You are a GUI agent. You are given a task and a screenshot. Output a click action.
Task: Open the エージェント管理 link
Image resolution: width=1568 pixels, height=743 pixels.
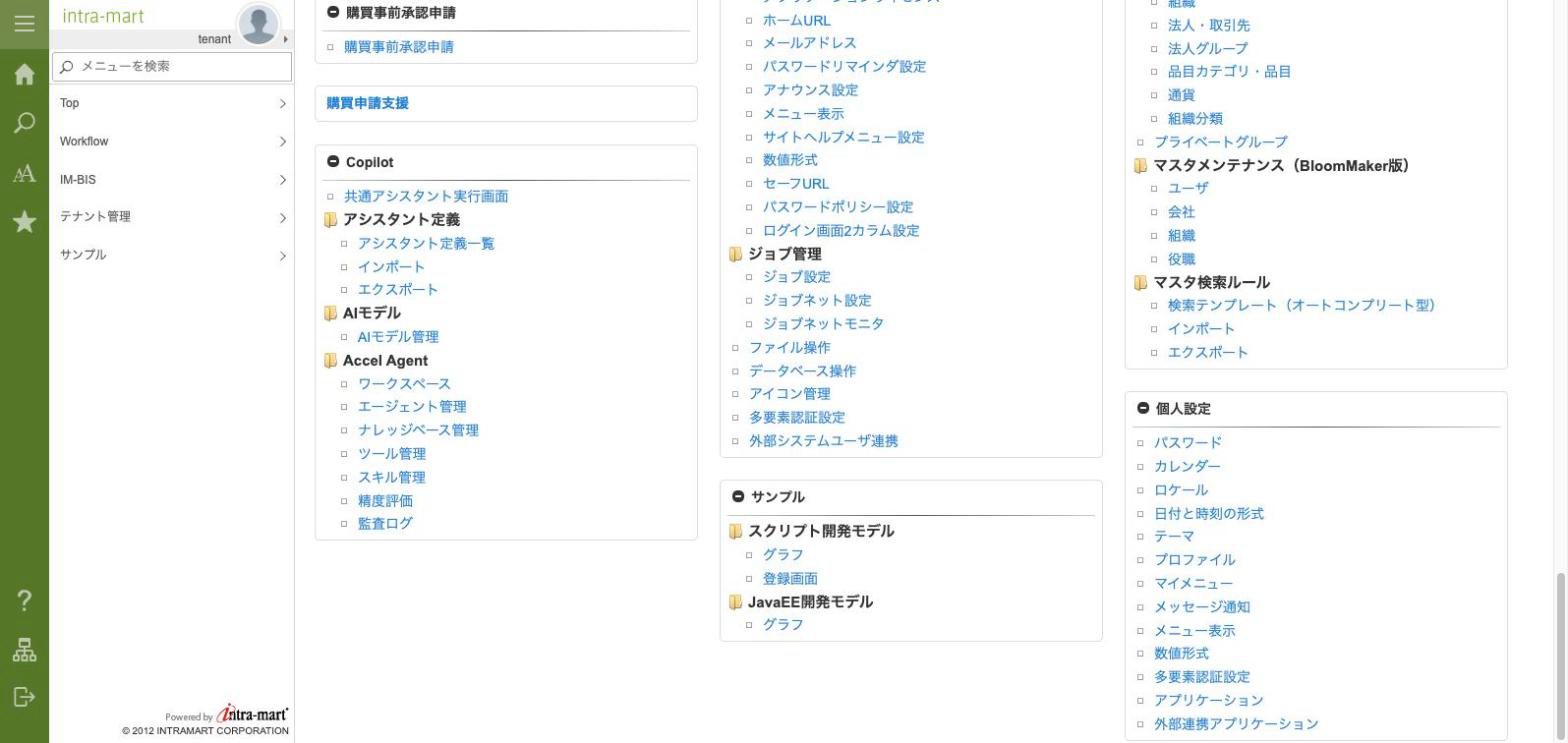412,407
